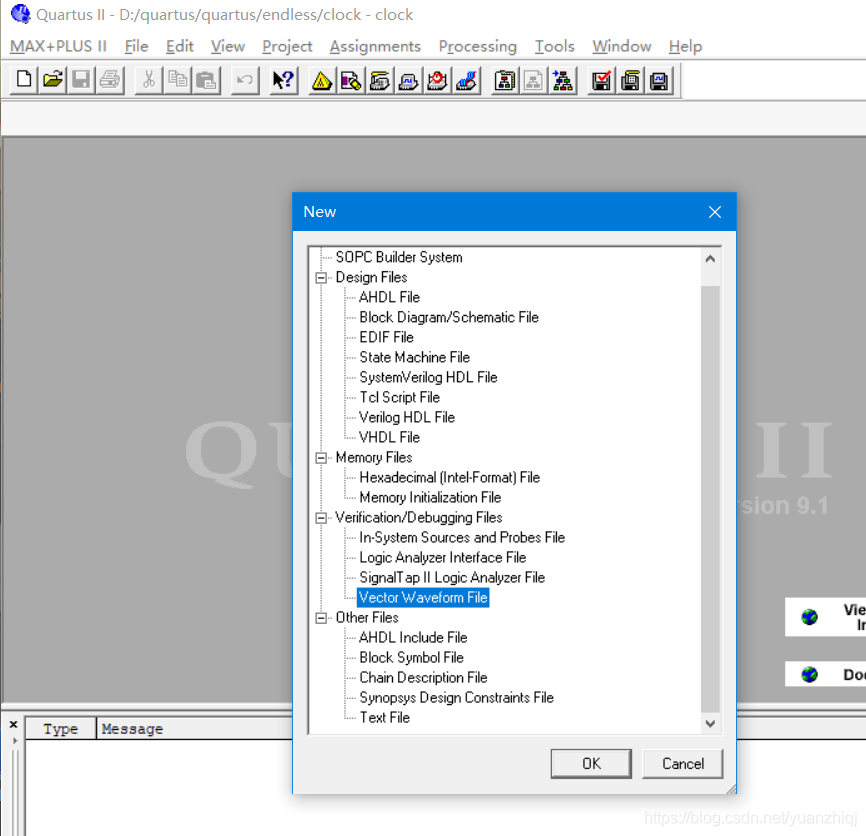Open the Assignments menu

375,46
